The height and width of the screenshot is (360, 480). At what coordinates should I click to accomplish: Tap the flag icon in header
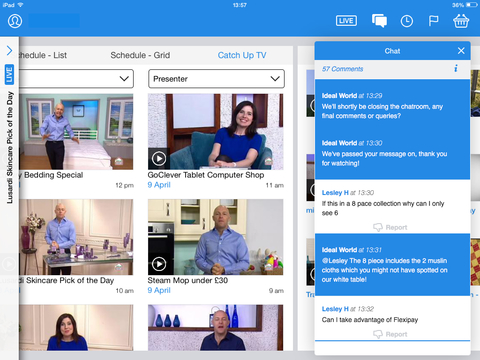click(x=433, y=21)
